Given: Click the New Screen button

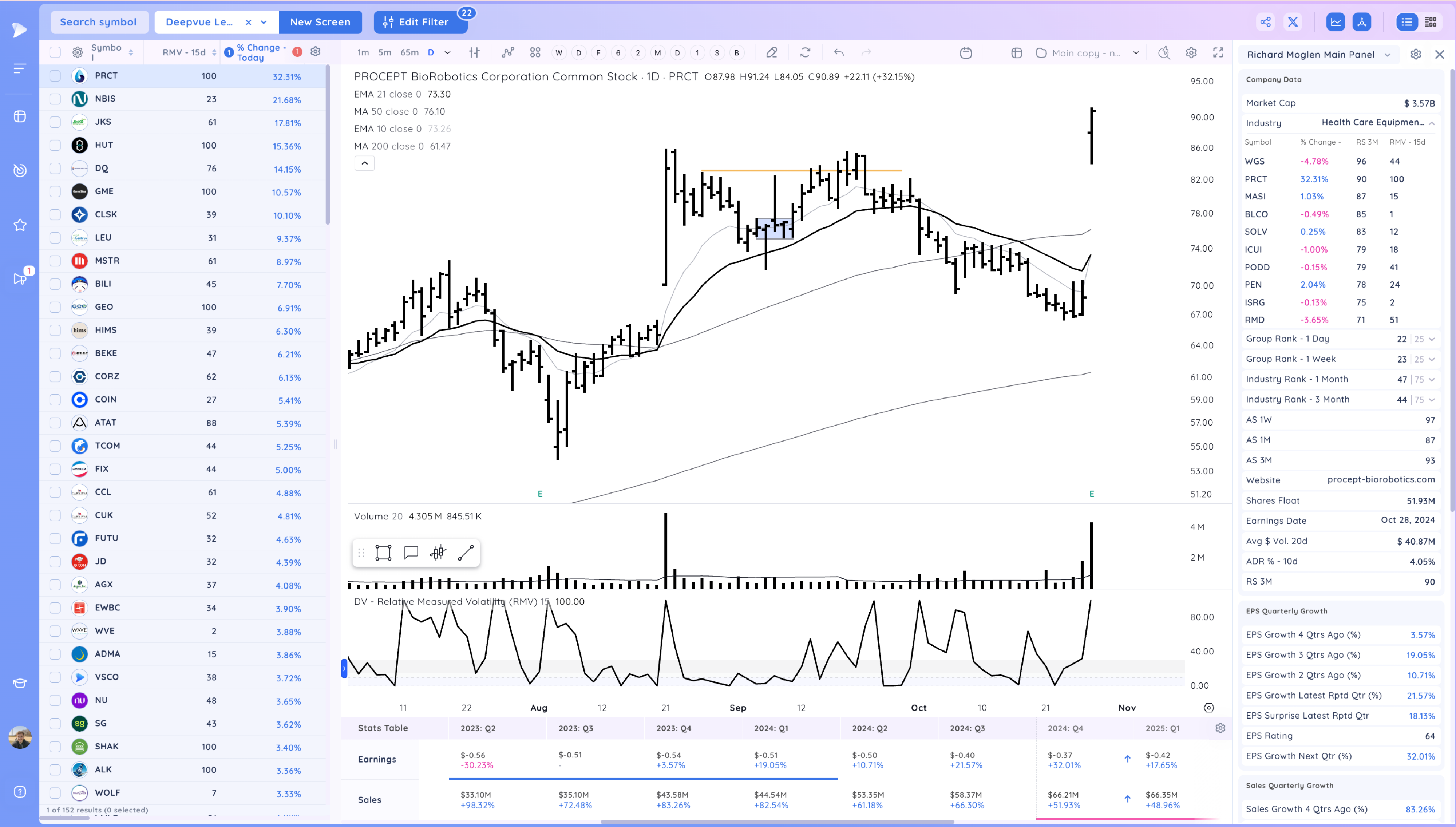Looking at the screenshot, I should pos(320,22).
